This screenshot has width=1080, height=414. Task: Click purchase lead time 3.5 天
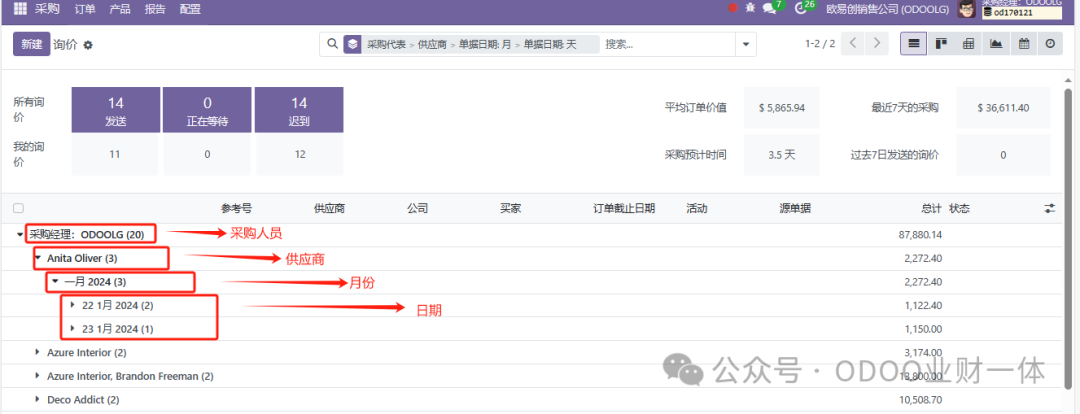point(781,155)
